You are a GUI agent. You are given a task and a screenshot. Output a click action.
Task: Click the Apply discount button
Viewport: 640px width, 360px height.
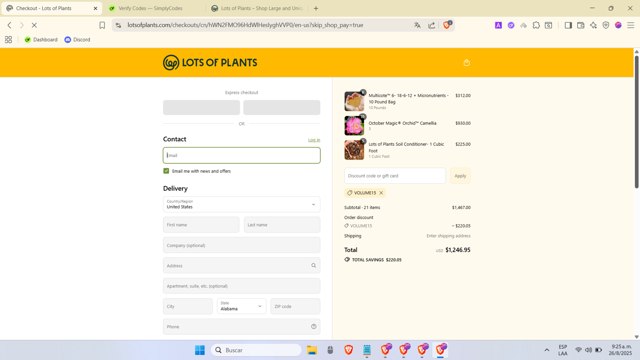pyautogui.click(x=460, y=176)
